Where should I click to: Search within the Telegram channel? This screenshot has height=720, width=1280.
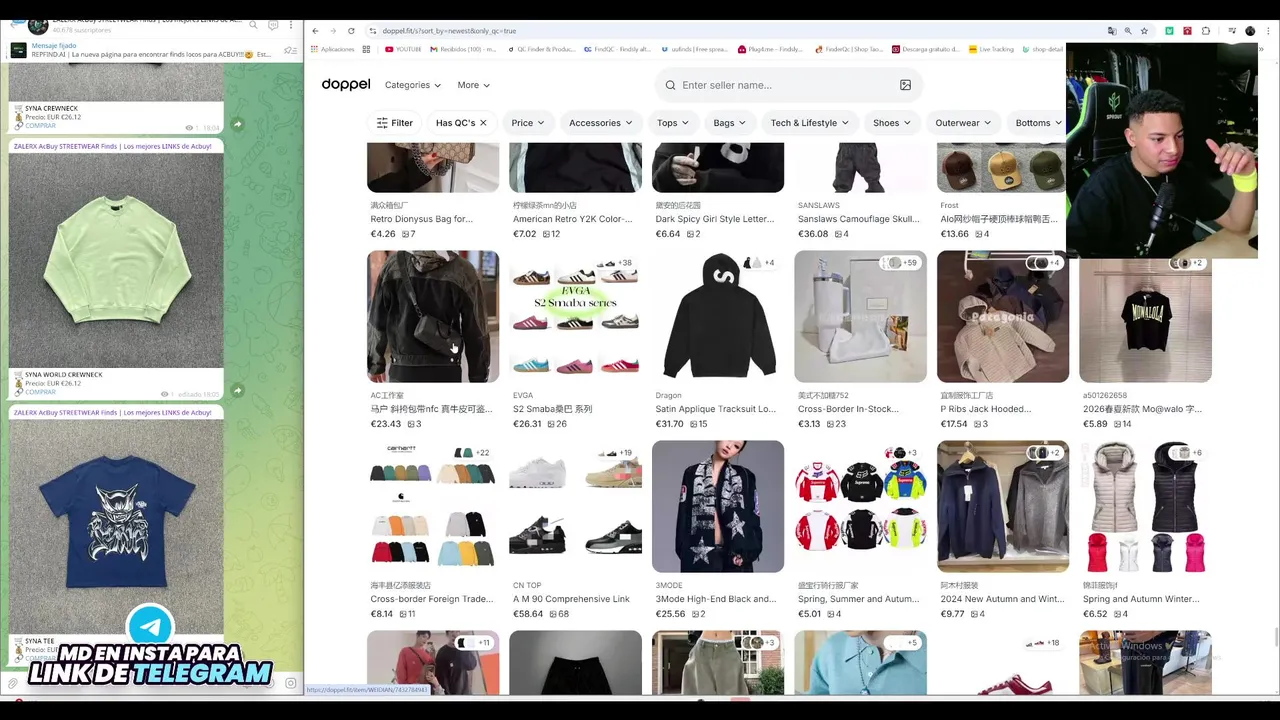[254, 25]
